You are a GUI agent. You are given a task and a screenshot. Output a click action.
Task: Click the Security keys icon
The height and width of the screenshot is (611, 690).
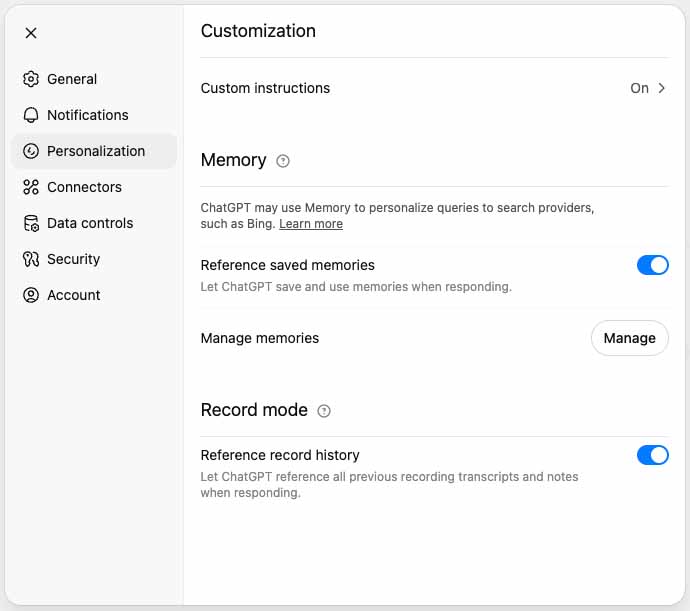pos(31,259)
